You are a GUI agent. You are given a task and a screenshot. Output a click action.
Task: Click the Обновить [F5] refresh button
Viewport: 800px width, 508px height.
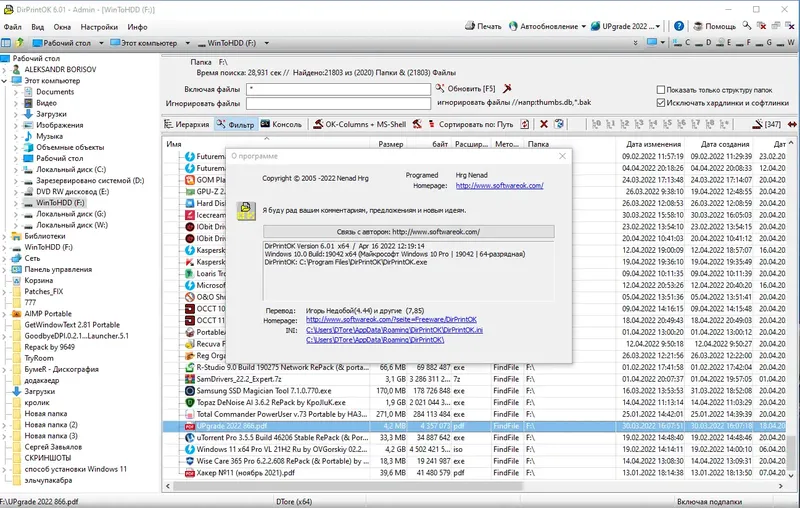click(x=465, y=88)
